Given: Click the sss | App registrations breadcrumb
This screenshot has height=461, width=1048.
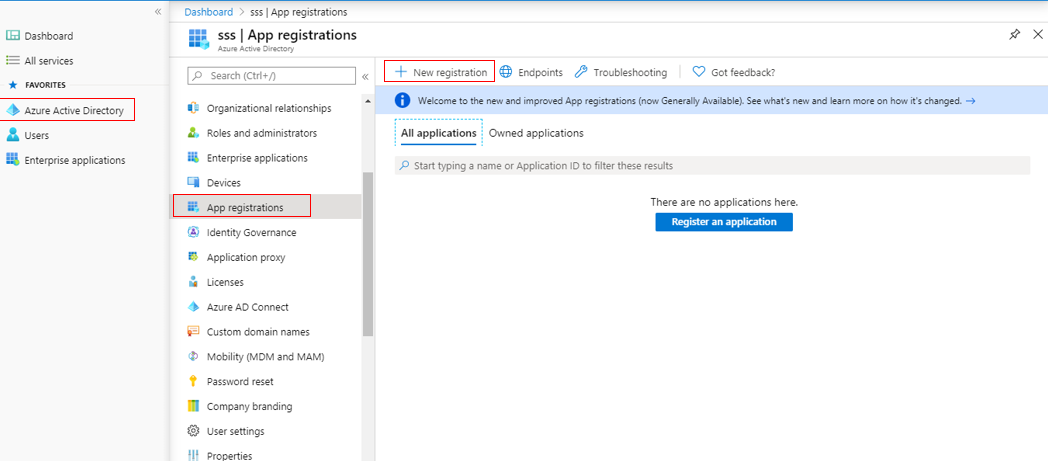Looking at the screenshot, I should (x=299, y=12).
